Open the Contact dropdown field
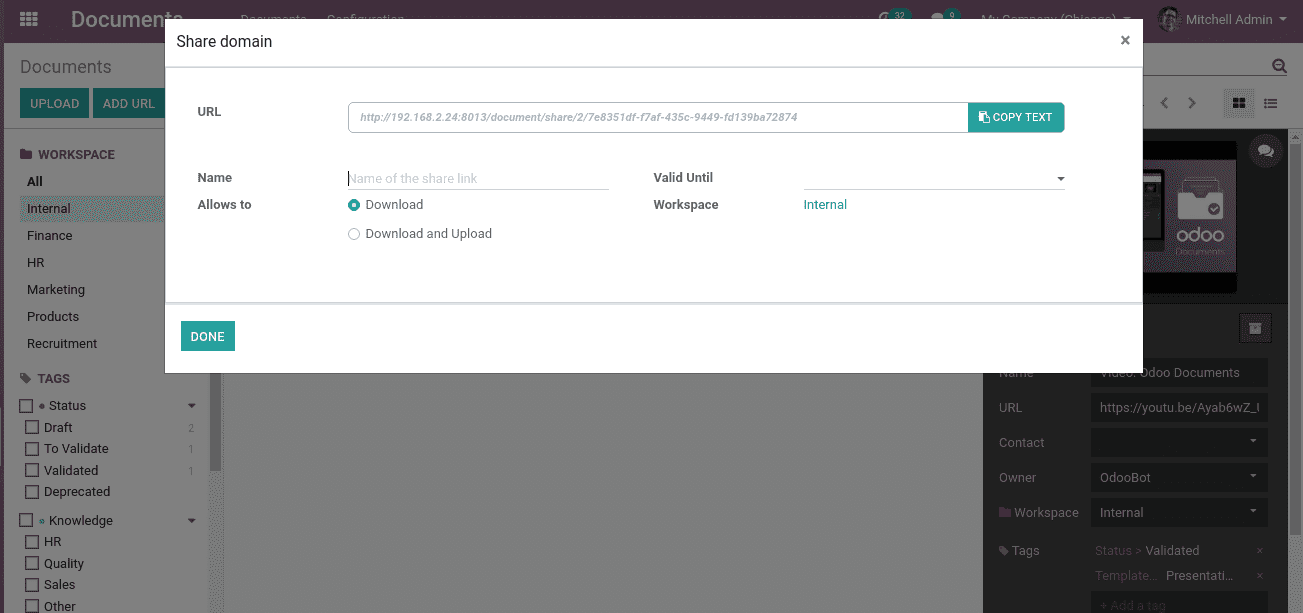 click(x=1179, y=442)
